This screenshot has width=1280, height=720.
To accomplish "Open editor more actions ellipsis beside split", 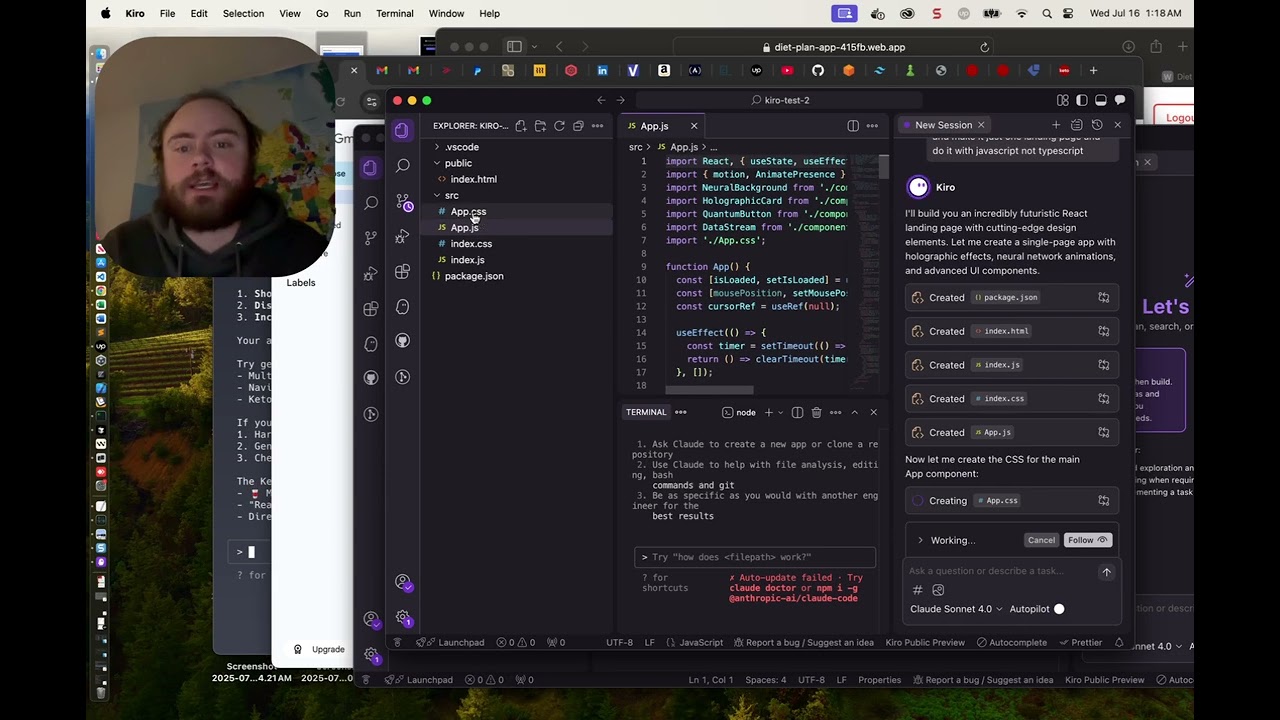I will [x=872, y=126].
